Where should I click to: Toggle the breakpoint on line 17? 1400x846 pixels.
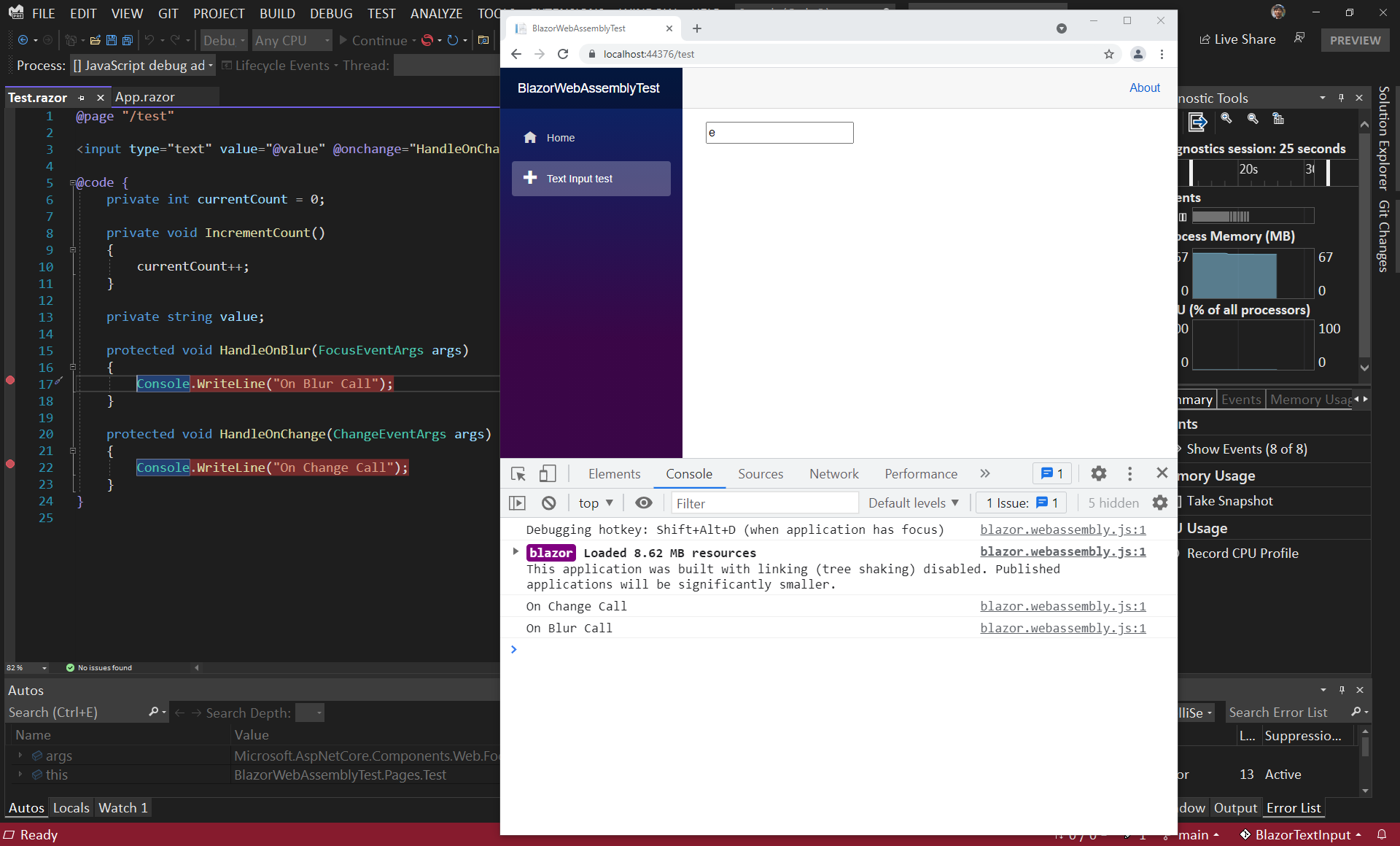[10, 380]
